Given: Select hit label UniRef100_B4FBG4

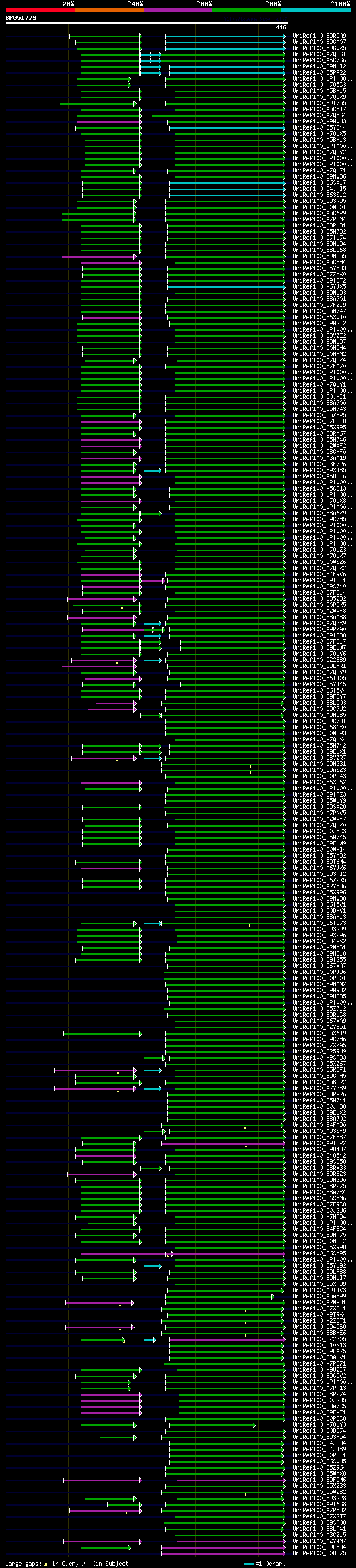Looking at the screenshot, I should [x=319, y=1228].
